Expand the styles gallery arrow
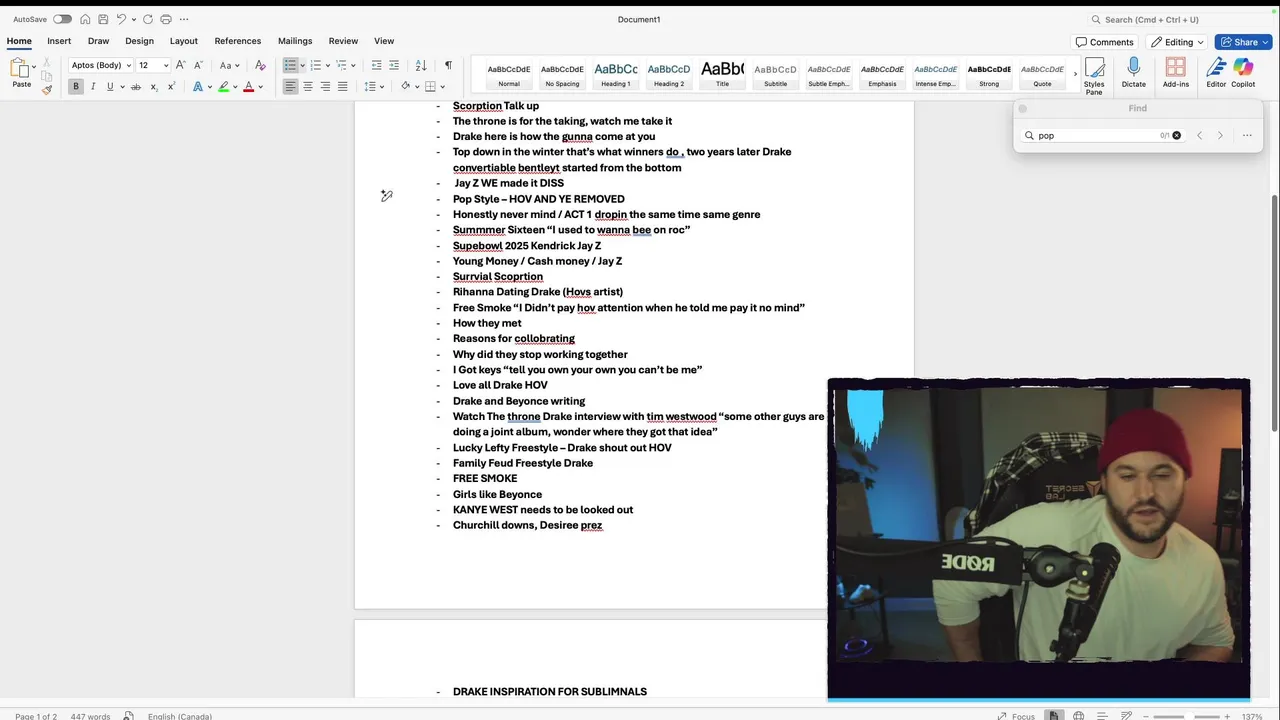Image resolution: width=1280 pixels, height=720 pixels. (x=1075, y=74)
